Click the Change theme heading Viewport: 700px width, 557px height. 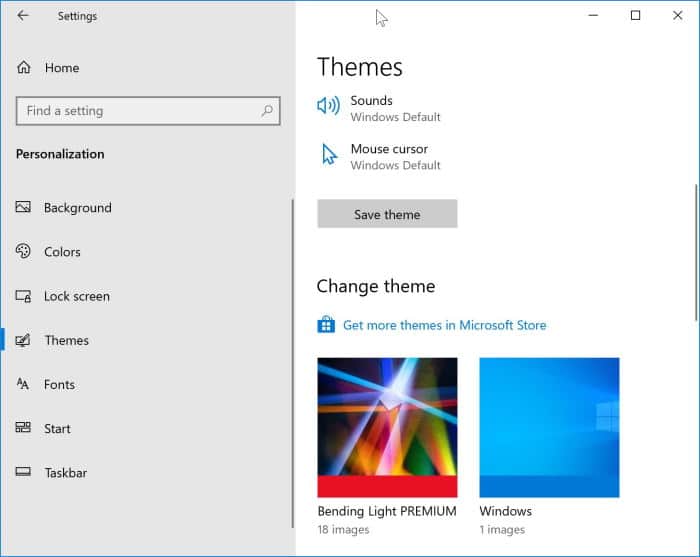376,286
